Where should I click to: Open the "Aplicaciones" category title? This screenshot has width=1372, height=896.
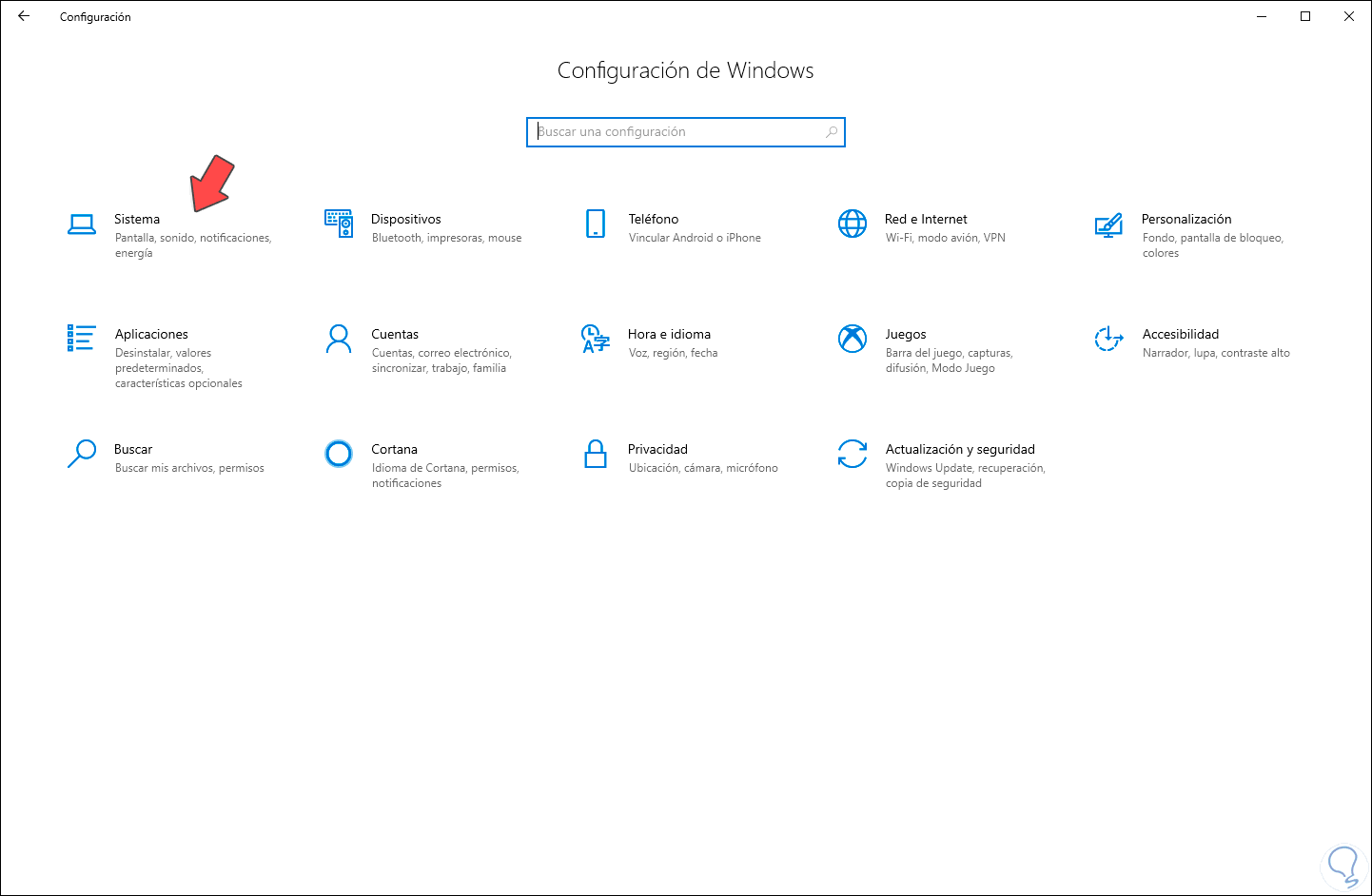151,335
